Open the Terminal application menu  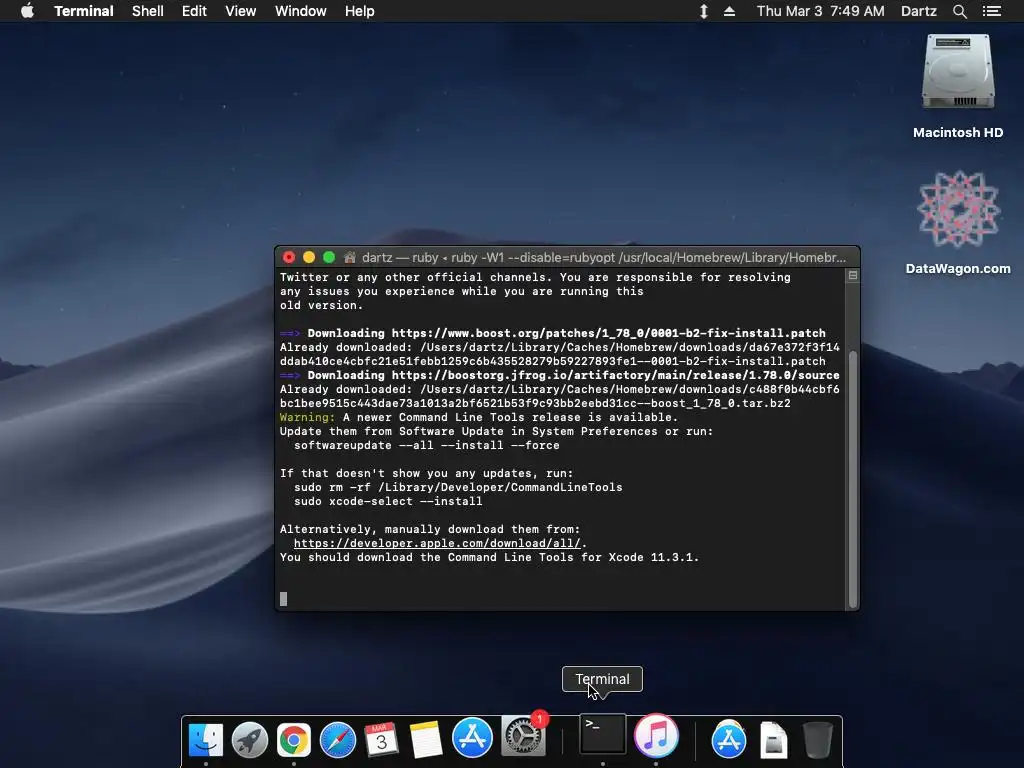[x=84, y=11]
